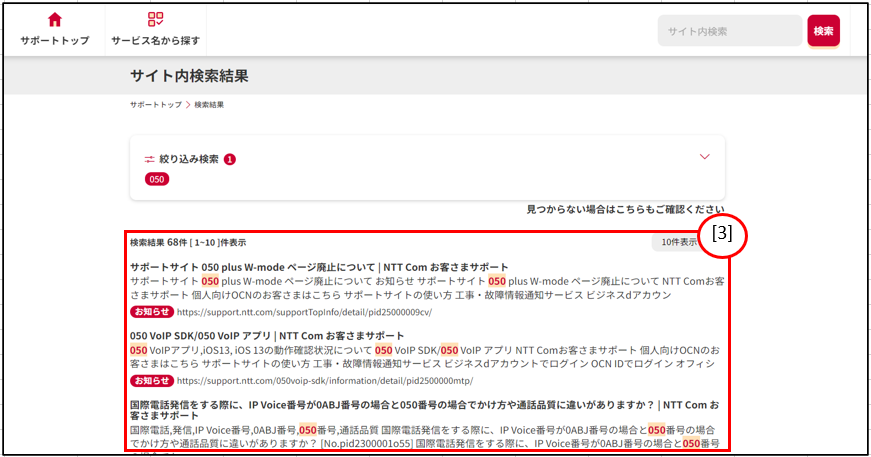871x457 pixels.
Task: Remove the 050 filter tag
Action: click(157, 179)
